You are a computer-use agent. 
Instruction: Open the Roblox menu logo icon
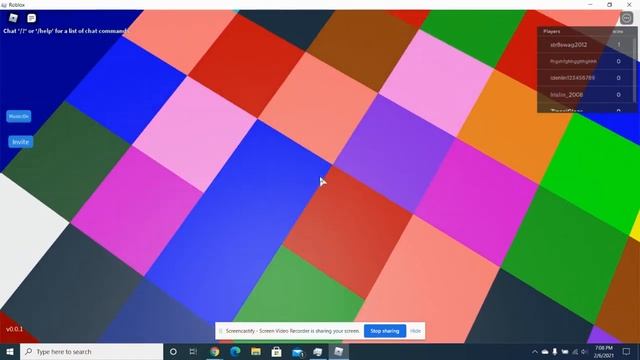[x=13, y=18]
